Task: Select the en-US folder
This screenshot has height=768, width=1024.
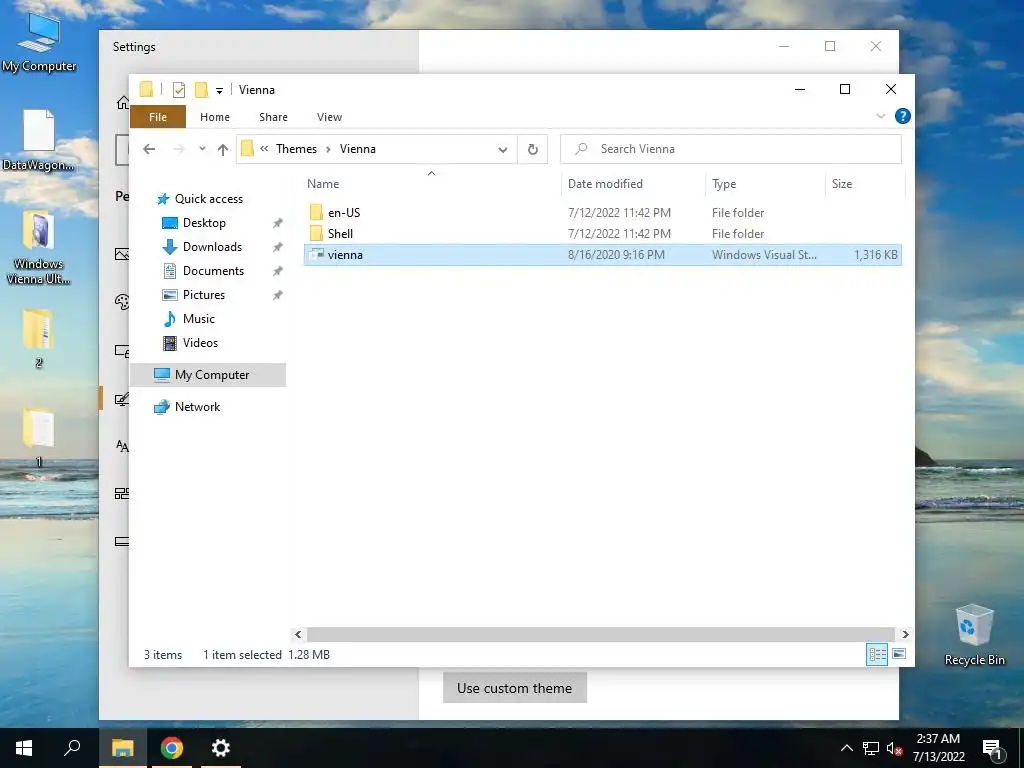Action: coord(602,213)
